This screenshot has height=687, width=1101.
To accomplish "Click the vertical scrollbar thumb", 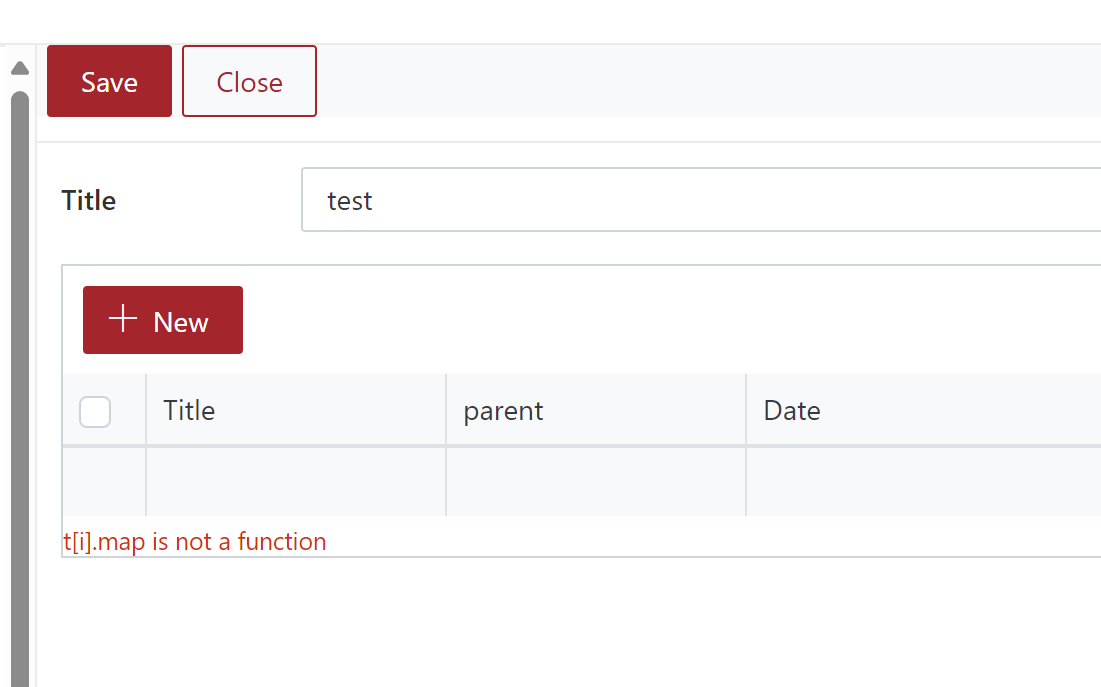I will pos(19,380).
